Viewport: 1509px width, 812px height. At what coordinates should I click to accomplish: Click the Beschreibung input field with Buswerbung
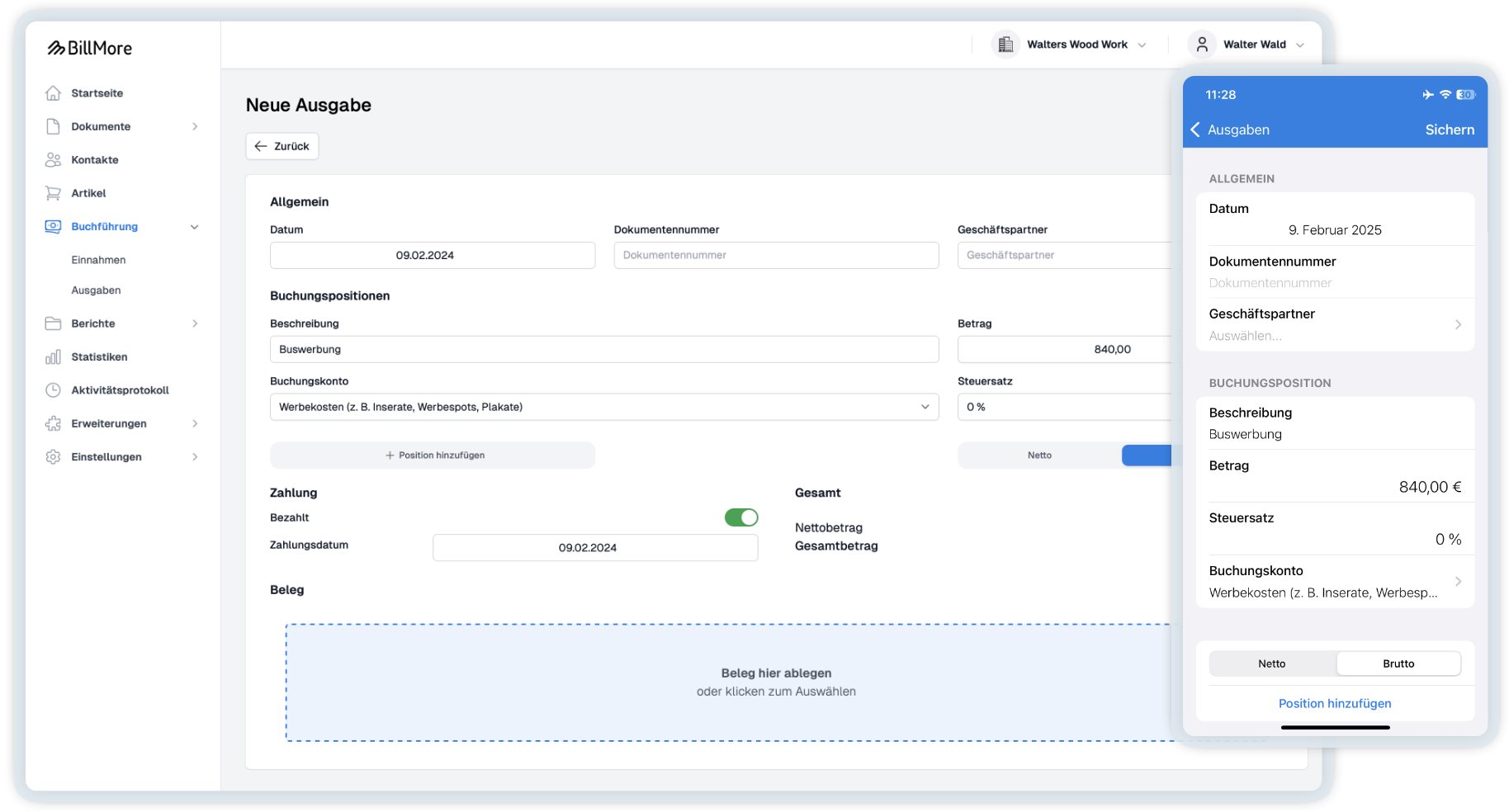point(604,349)
